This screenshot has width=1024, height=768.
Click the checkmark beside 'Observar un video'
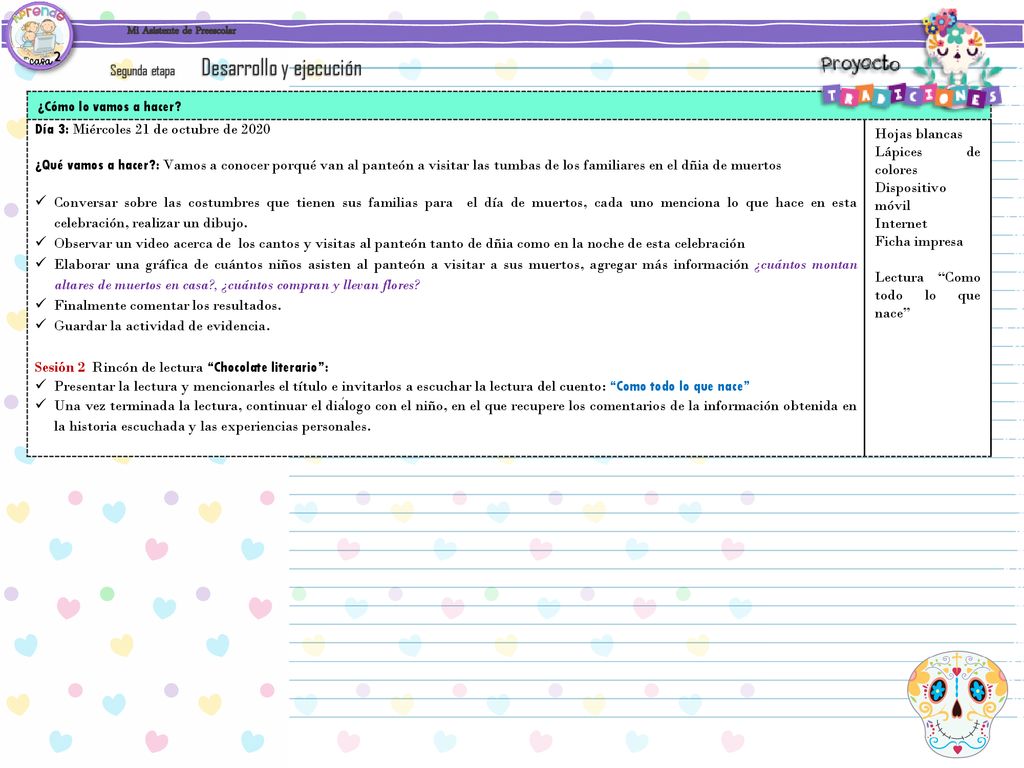click(x=41, y=242)
